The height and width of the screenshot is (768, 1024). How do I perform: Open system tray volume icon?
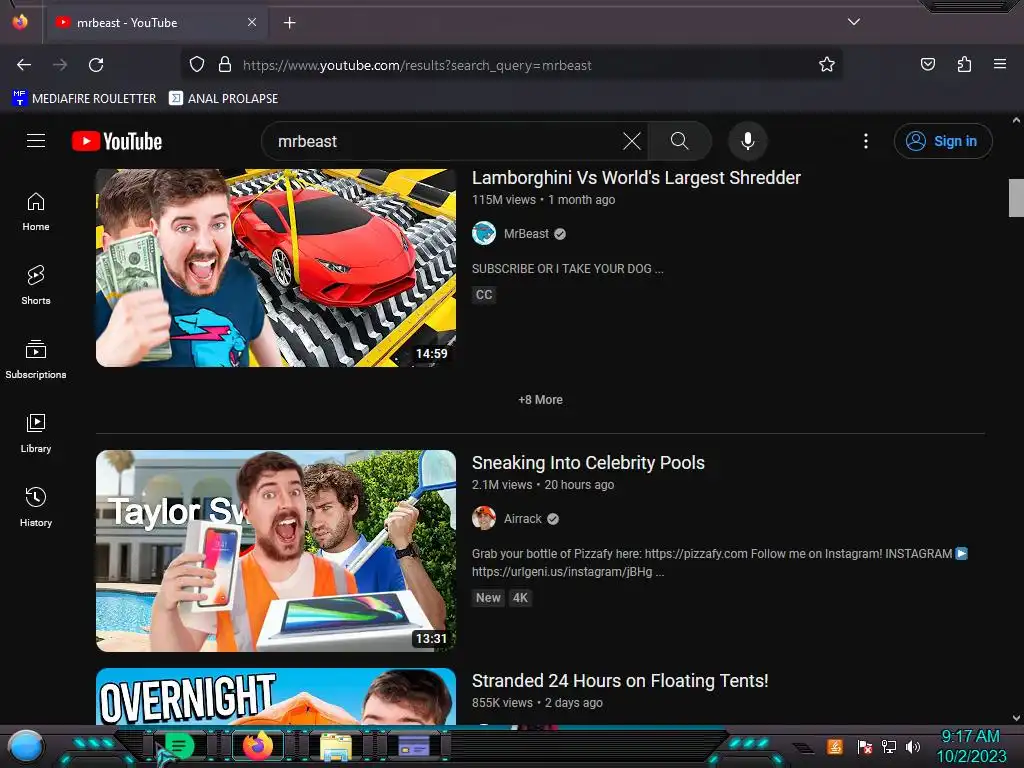[x=913, y=746]
